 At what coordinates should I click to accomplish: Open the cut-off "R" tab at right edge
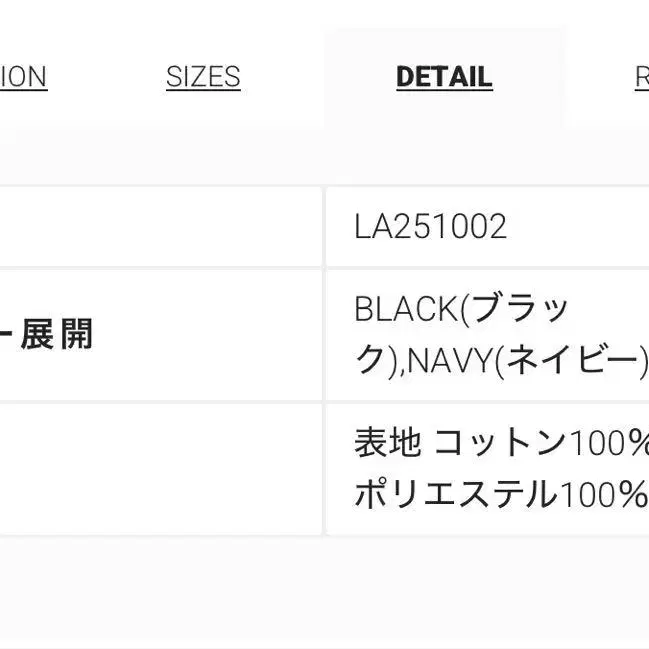pos(641,77)
